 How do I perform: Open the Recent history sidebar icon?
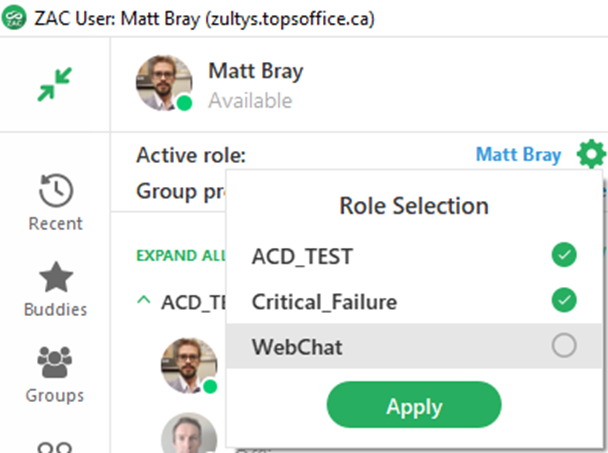[55, 190]
